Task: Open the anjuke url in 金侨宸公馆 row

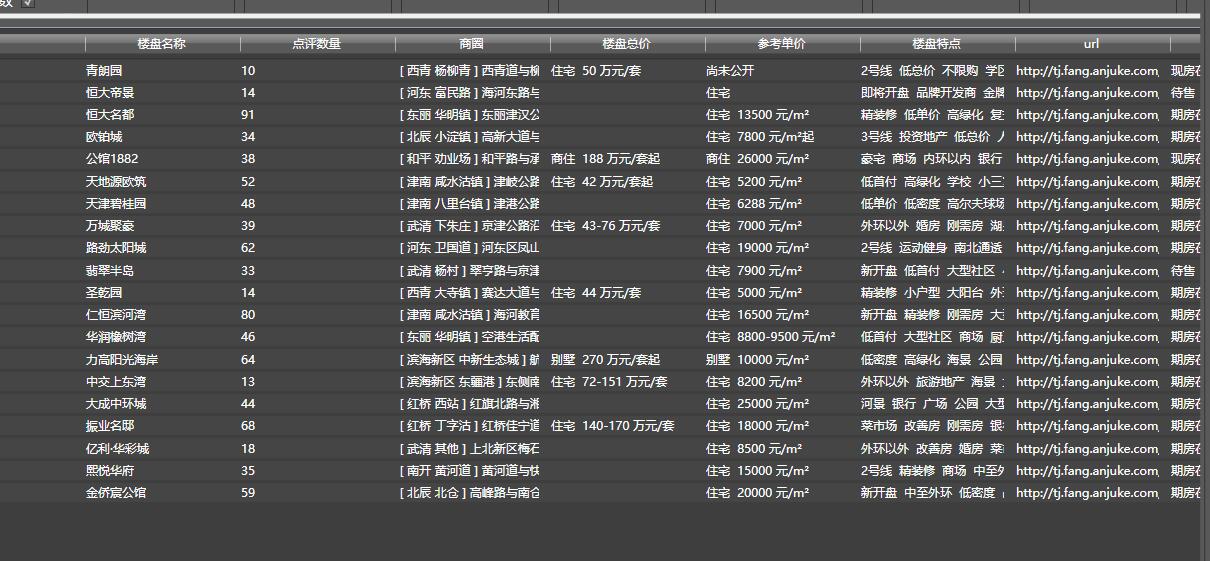Action: pyautogui.click(x=1088, y=493)
